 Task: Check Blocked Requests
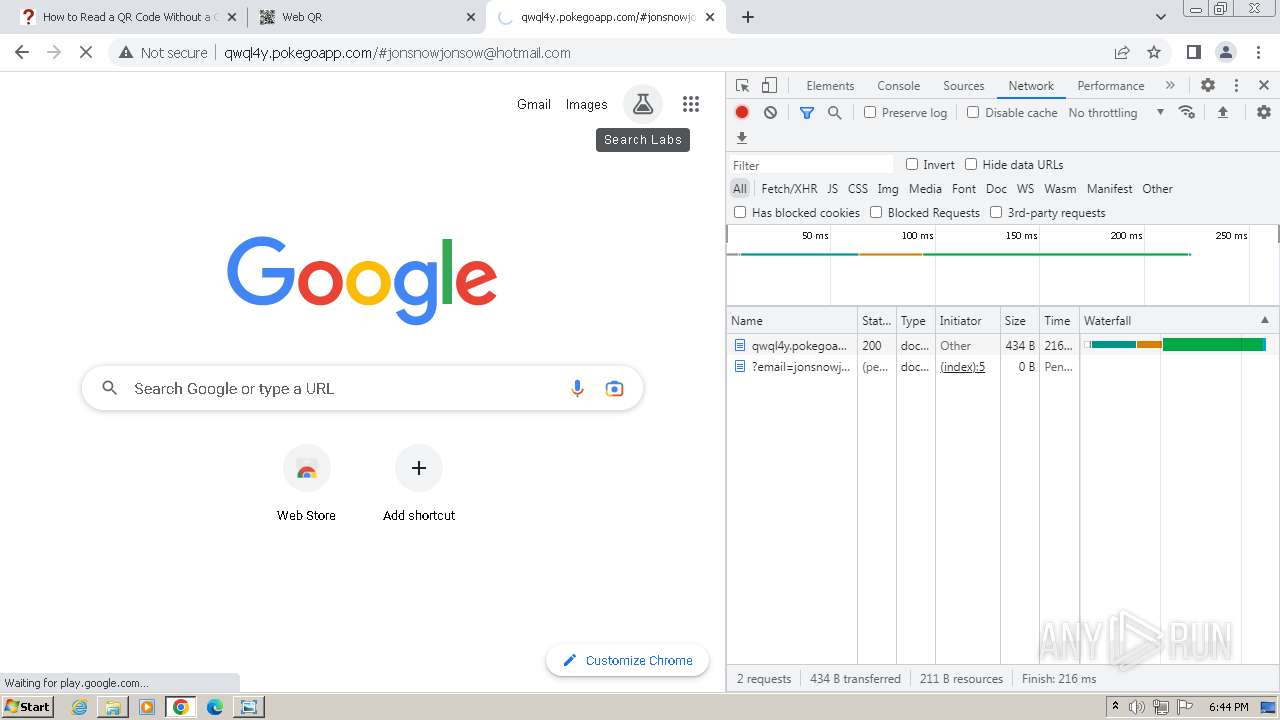(876, 212)
